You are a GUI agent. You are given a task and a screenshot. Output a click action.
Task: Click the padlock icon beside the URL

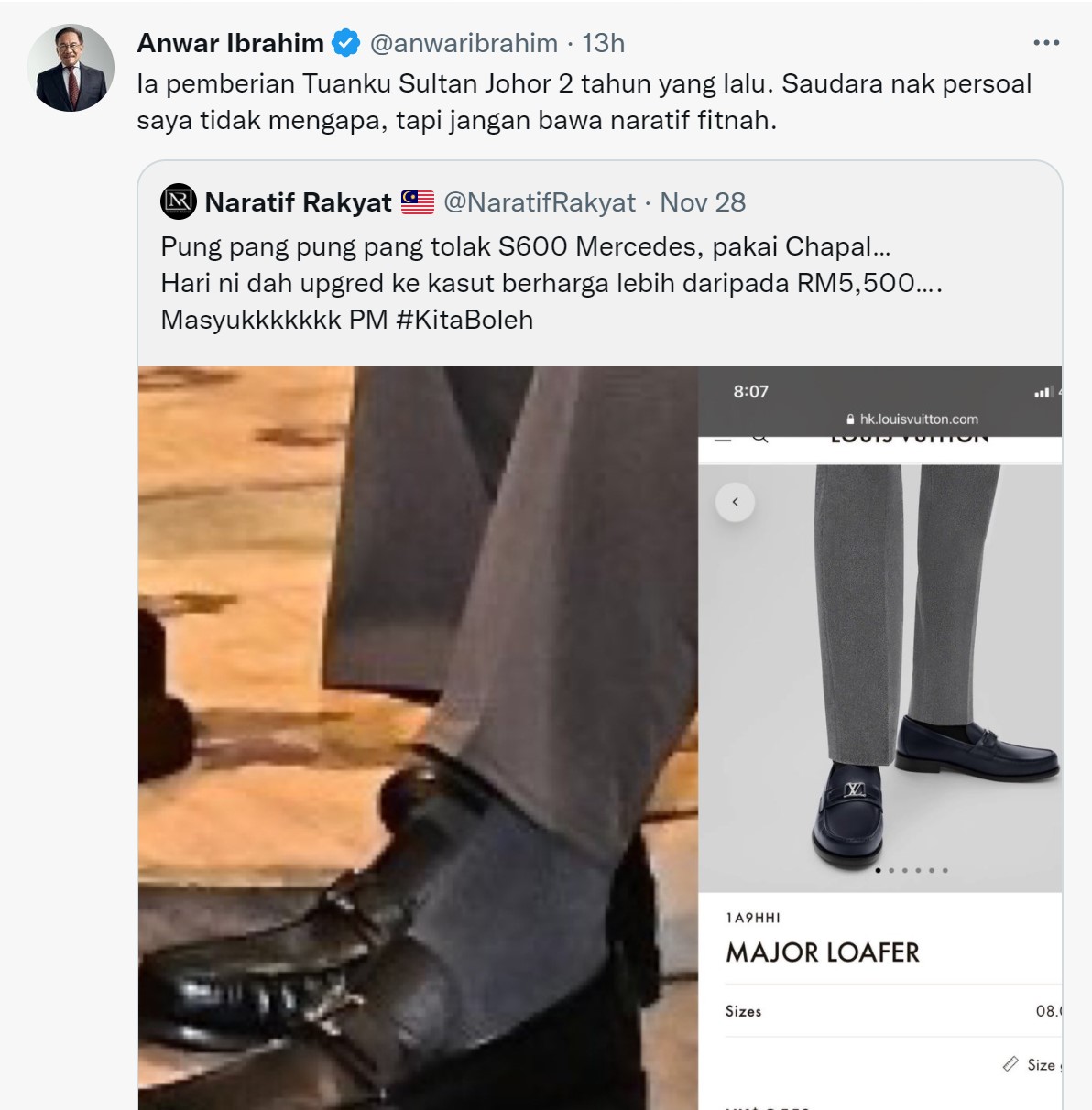[850, 419]
